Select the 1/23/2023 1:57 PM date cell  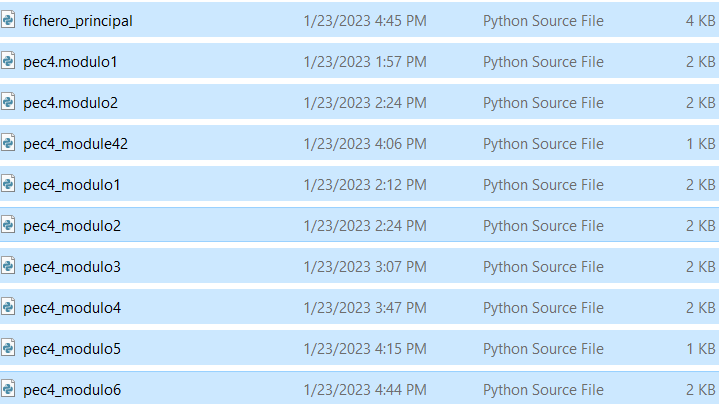pos(365,61)
